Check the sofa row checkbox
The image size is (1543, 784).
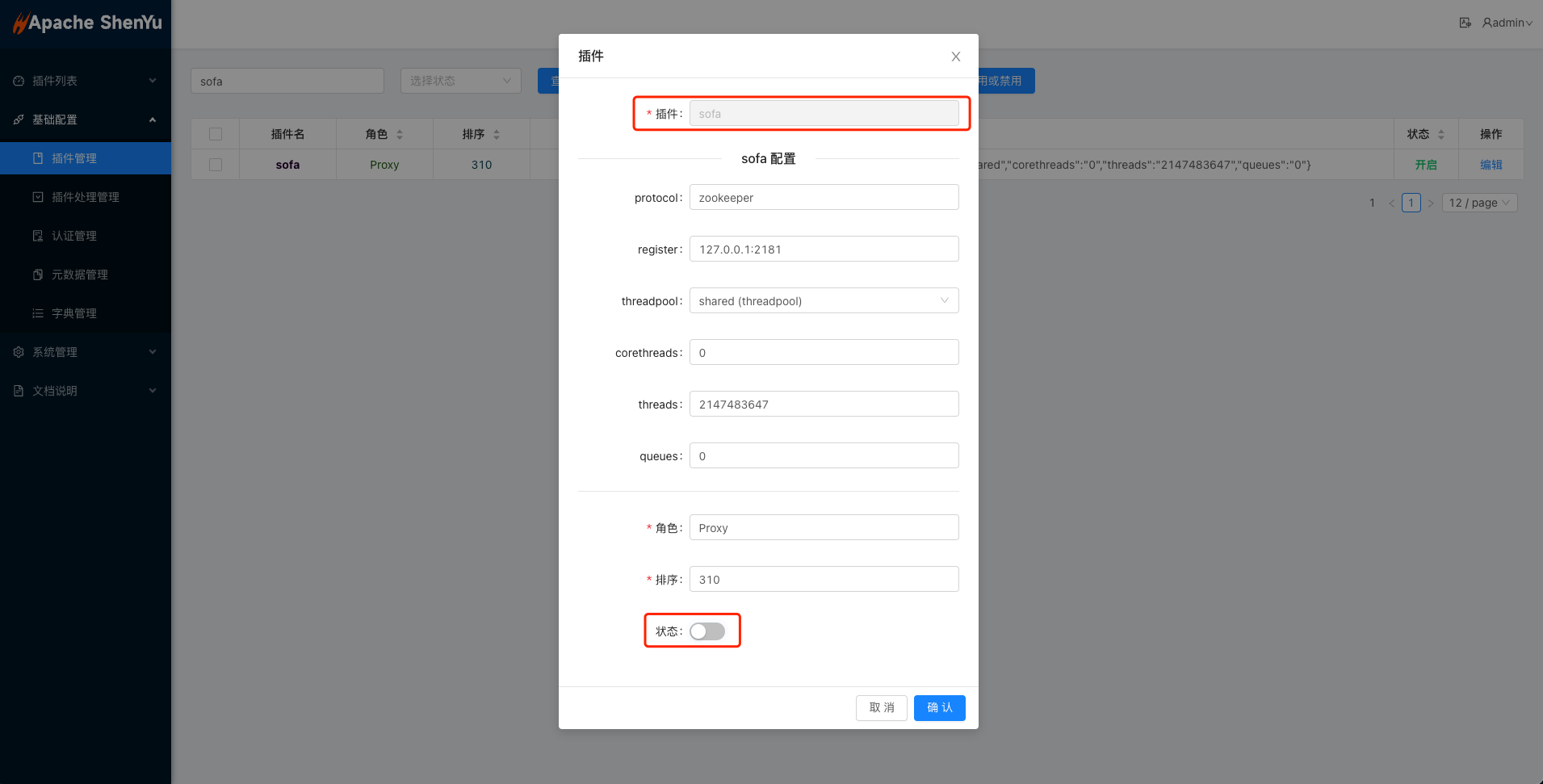216,165
